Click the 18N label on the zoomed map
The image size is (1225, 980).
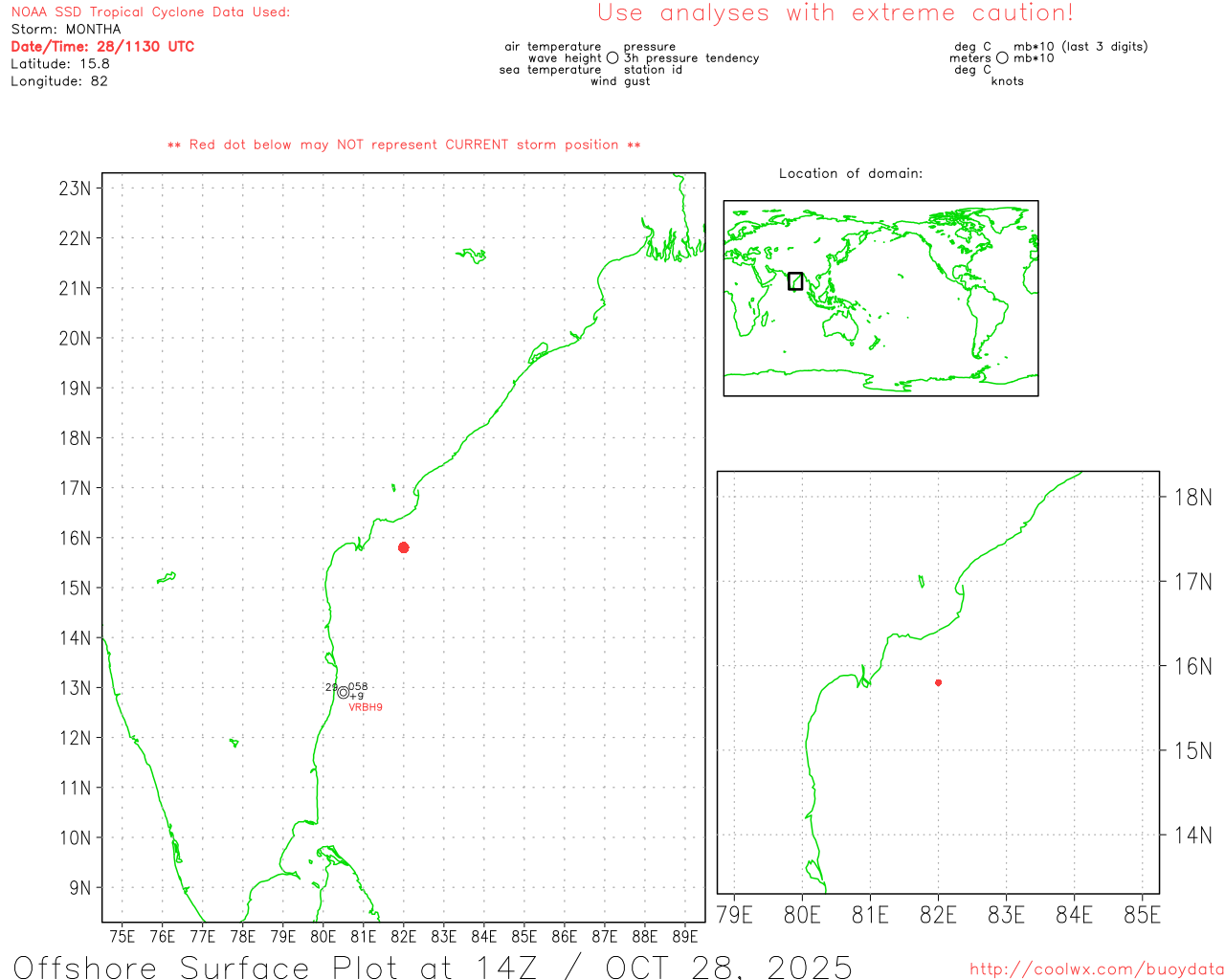[x=1192, y=497]
